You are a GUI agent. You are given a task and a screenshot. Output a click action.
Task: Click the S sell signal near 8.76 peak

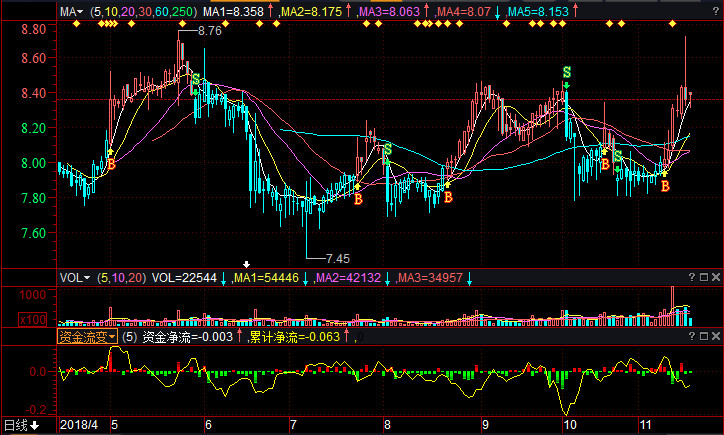[196, 79]
